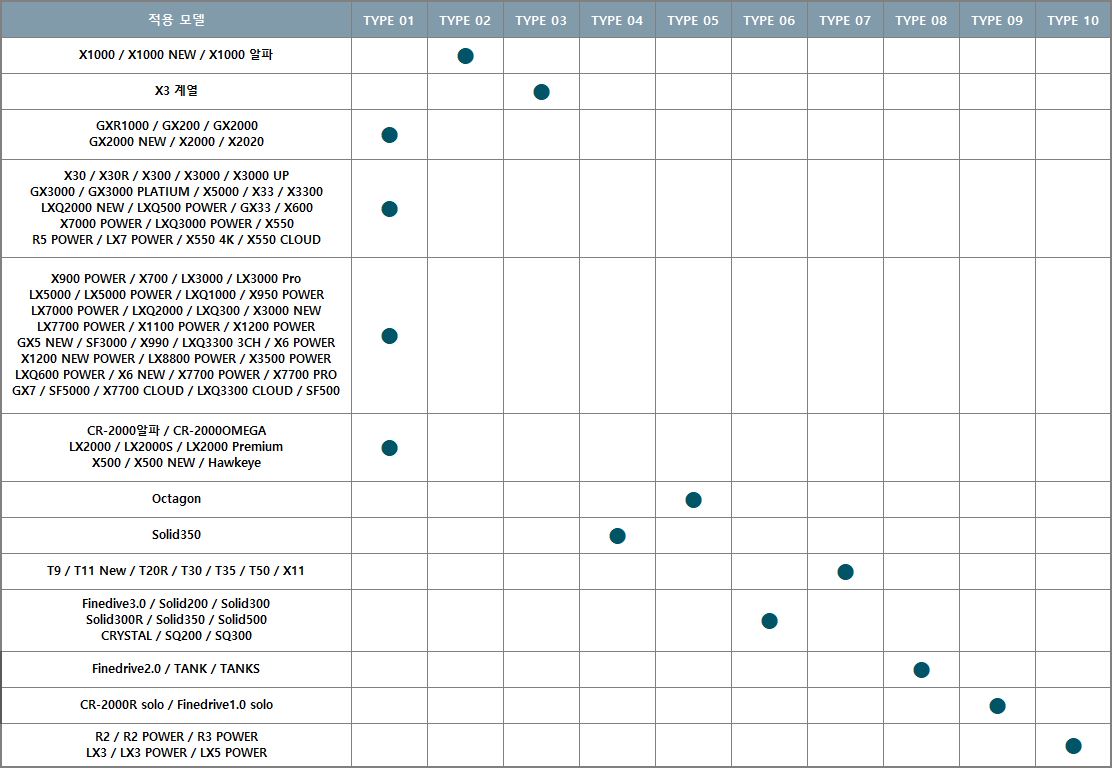Screen dimensions: 1112x769
Task: Select the LX3 / LX3 POWER / LX5 POWER line
Action: click(177, 753)
